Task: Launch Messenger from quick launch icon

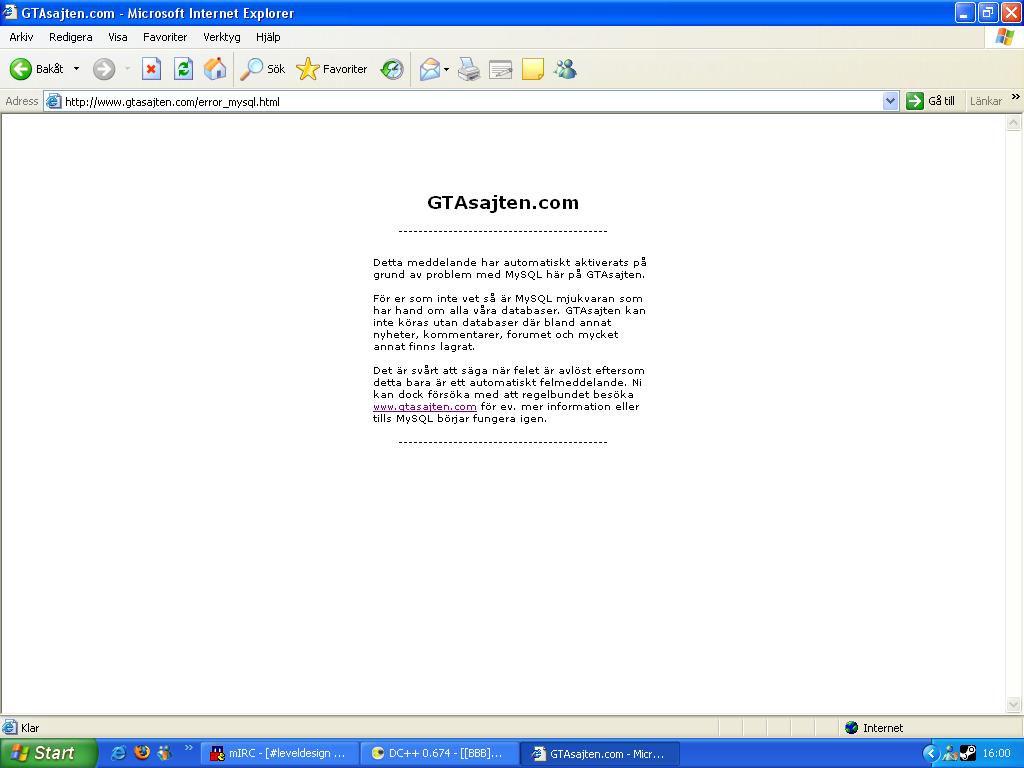Action: [x=165, y=753]
